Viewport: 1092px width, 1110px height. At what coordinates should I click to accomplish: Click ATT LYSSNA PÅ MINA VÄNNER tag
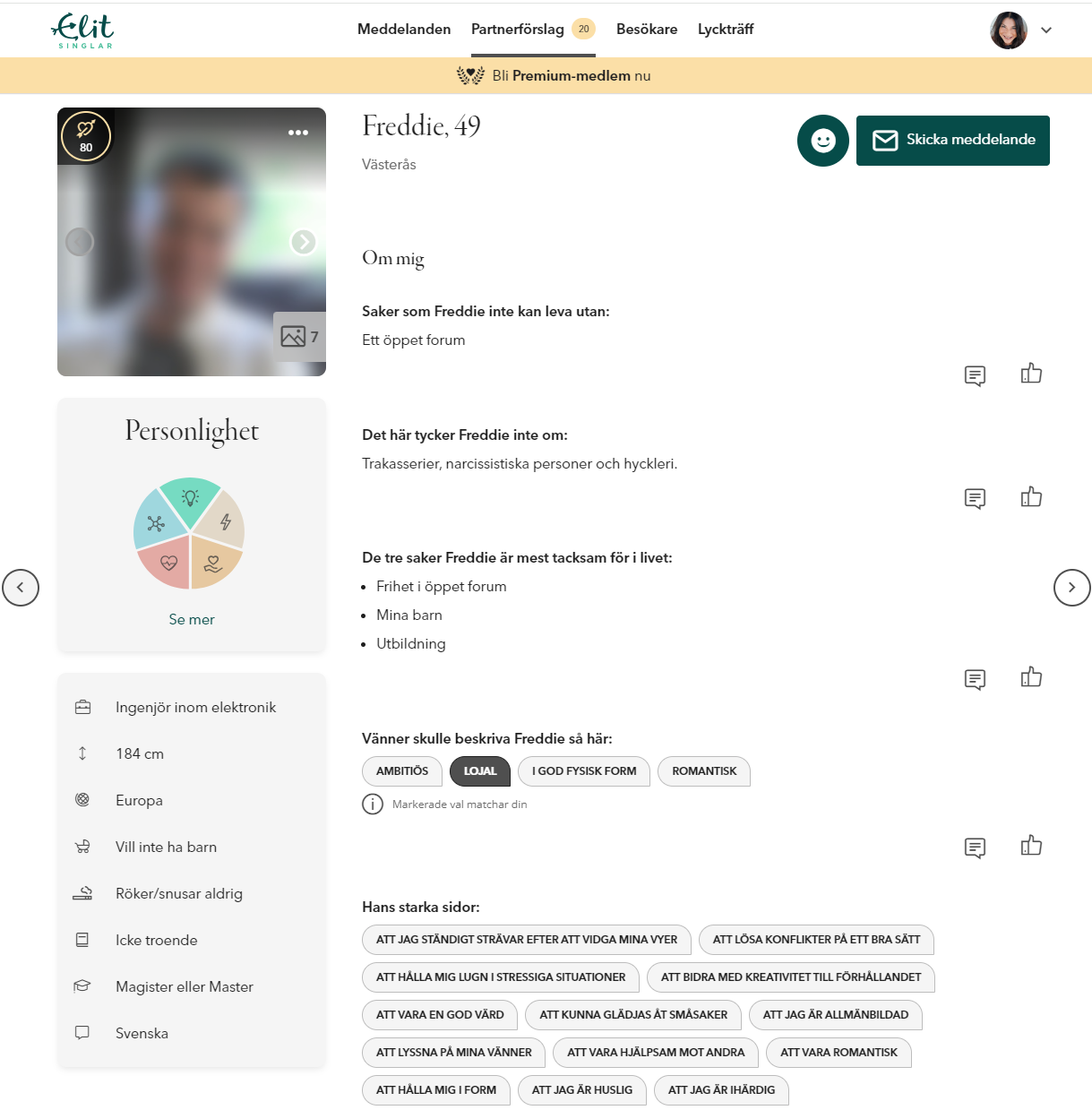coord(454,1053)
